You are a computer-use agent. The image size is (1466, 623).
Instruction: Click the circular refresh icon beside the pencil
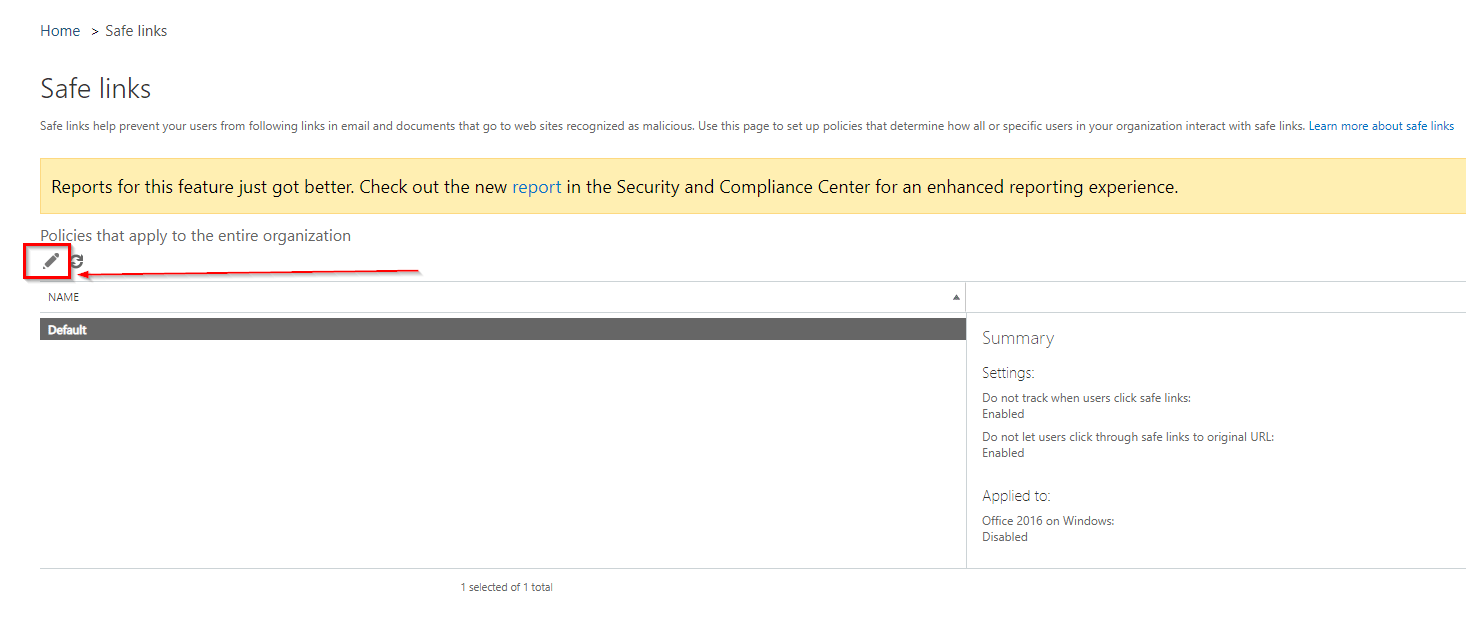pyautogui.click(x=76, y=261)
